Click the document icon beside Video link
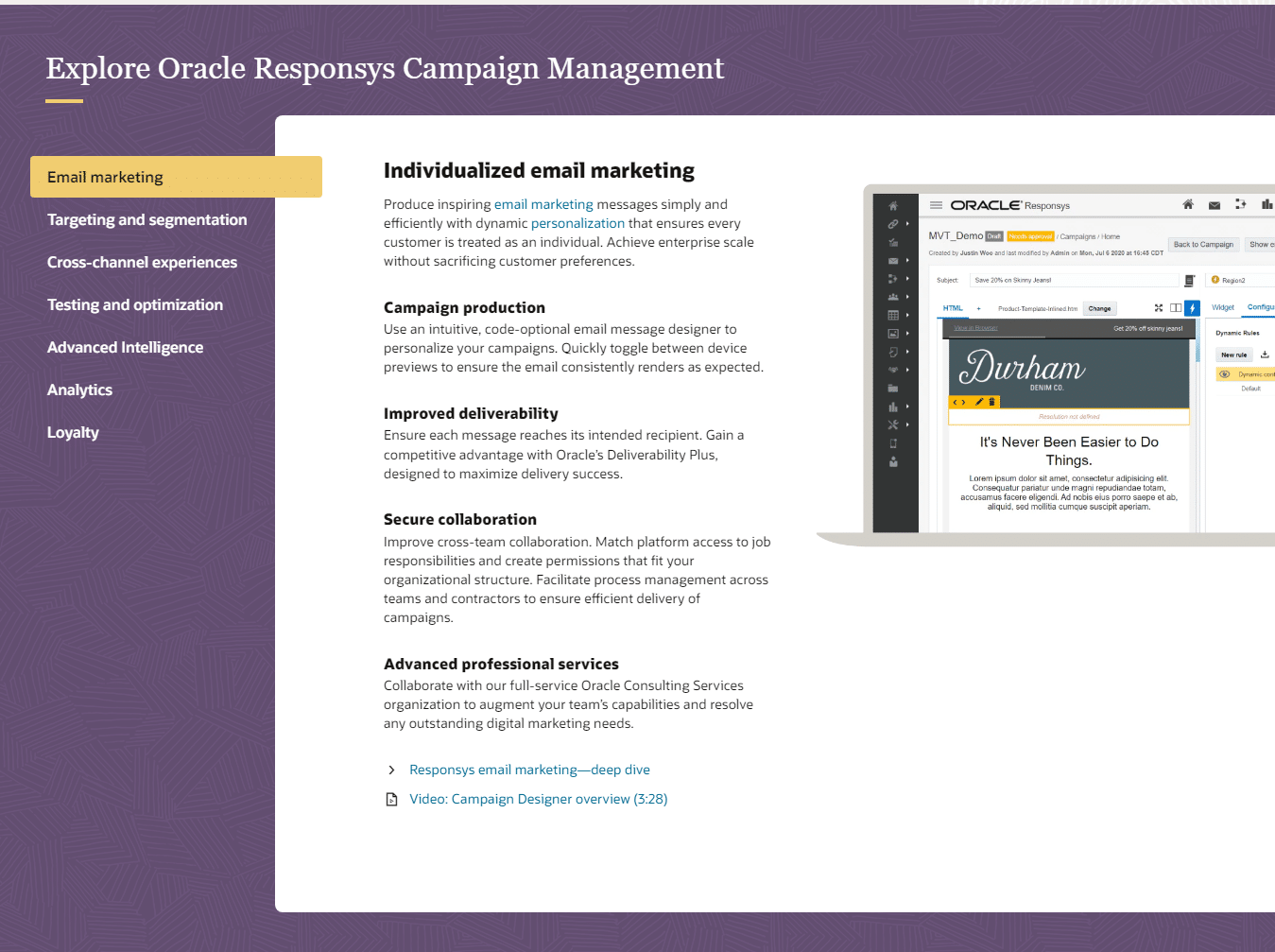 pyautogui.click(x=392, y=799)
